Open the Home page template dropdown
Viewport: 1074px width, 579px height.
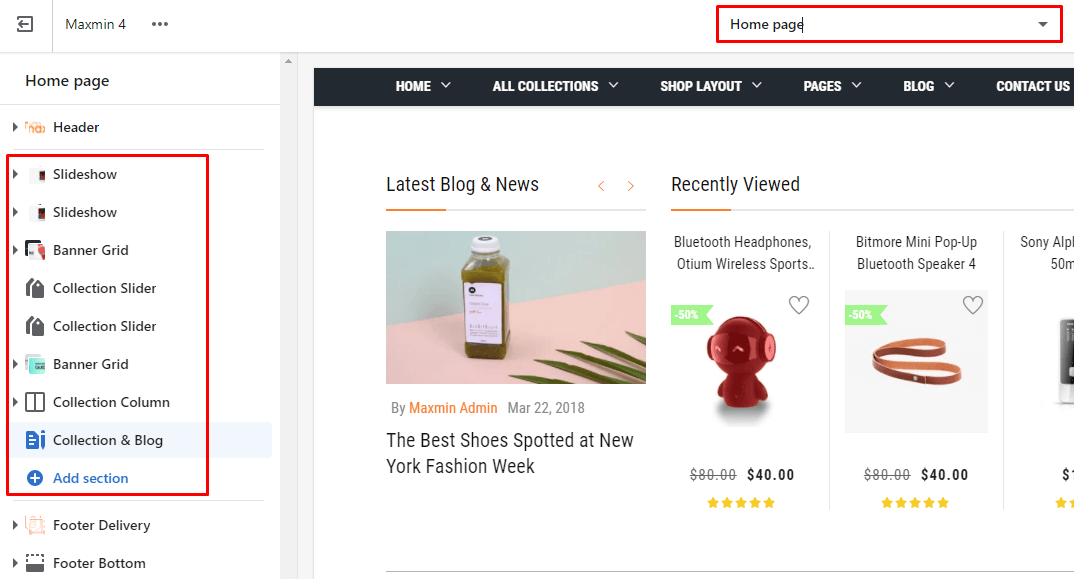coord(888,25)
